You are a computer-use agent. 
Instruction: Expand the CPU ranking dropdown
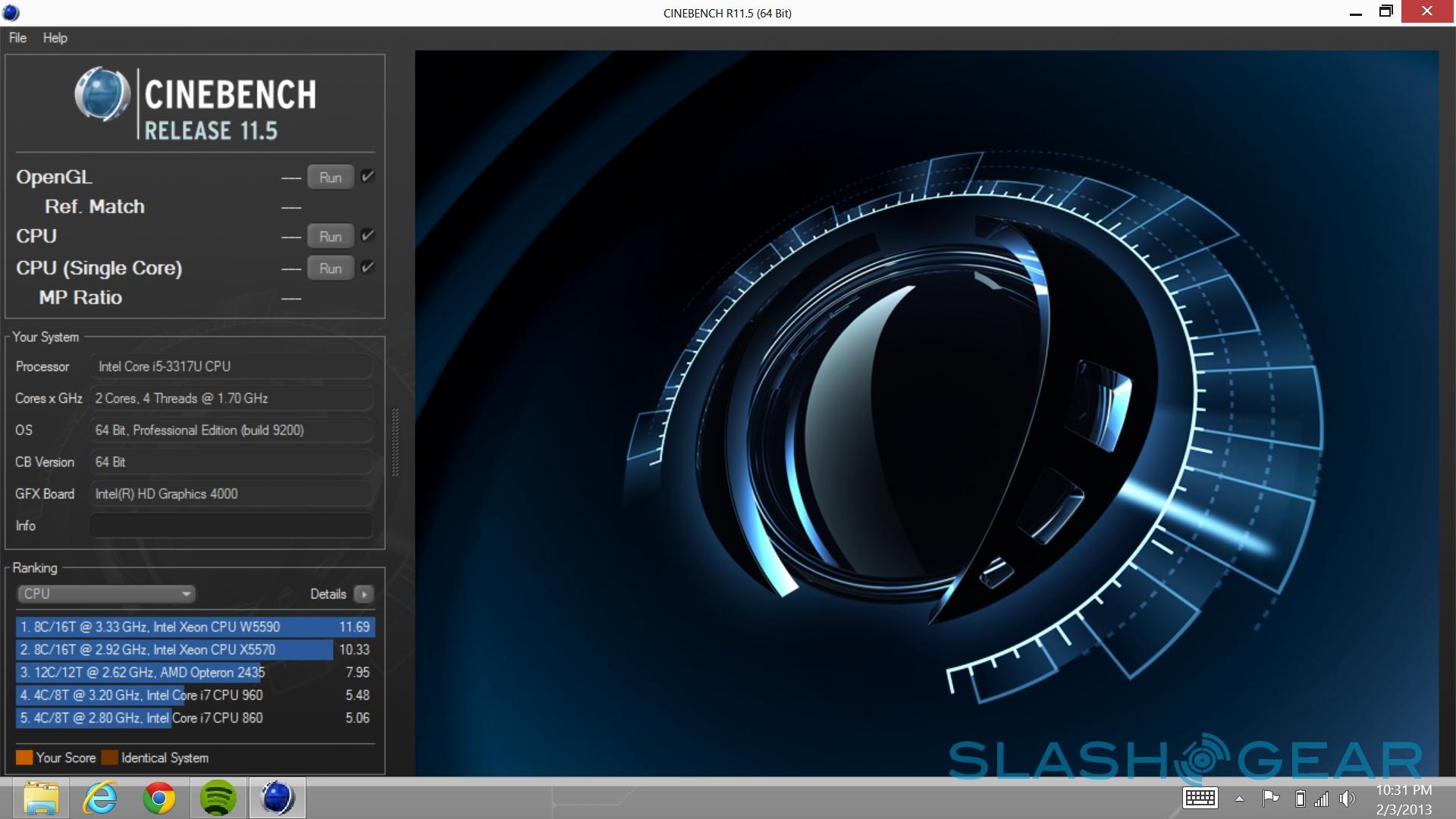(105, 594)
